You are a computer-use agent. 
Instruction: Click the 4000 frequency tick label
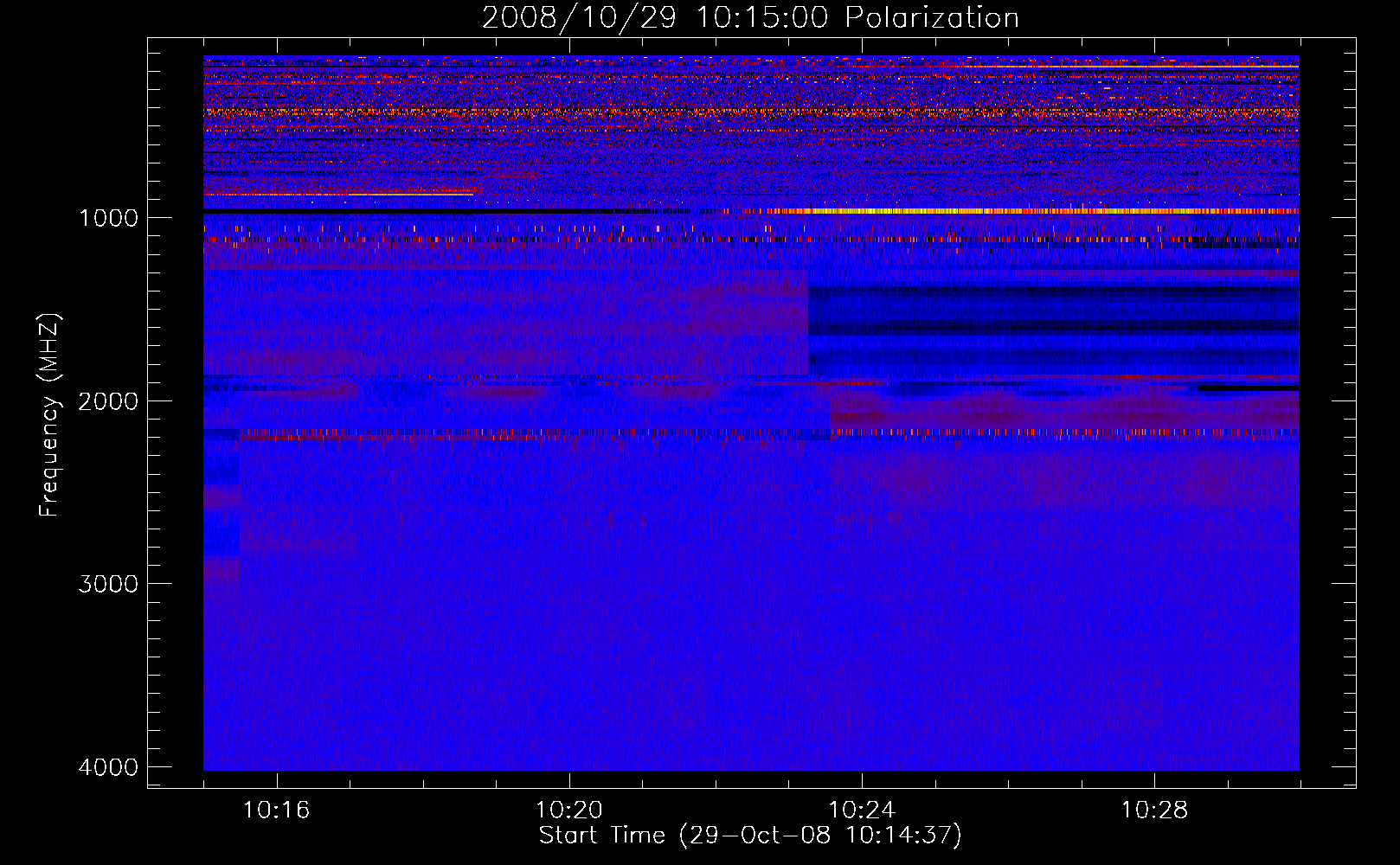108,767
